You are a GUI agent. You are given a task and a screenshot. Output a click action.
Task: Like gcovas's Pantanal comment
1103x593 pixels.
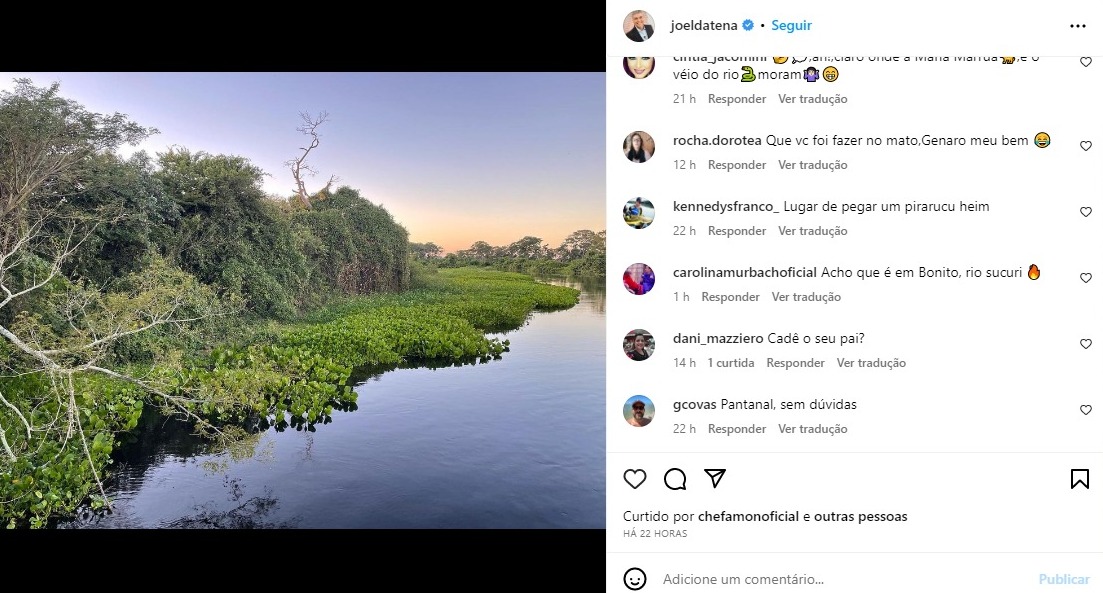click(1086, 410)
